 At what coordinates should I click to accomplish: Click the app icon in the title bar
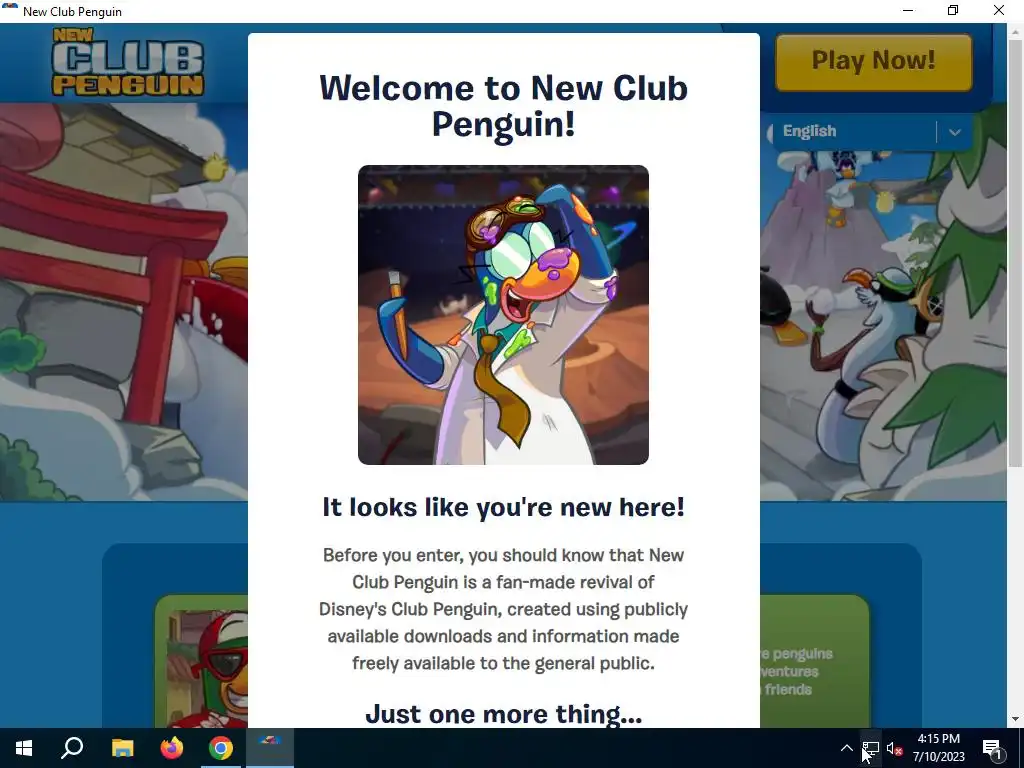point(10,9)
